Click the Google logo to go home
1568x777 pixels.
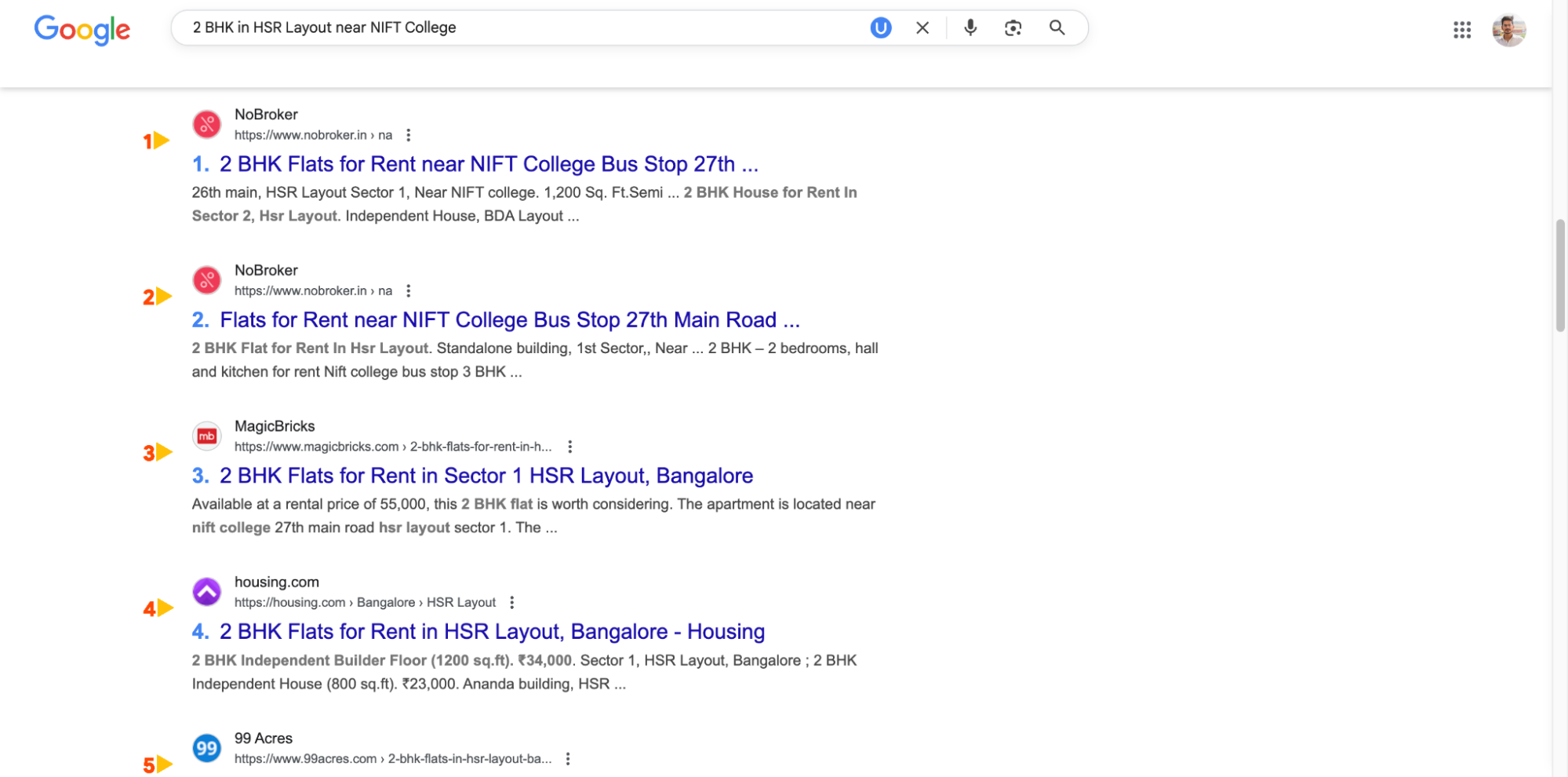tap(82, 30)
